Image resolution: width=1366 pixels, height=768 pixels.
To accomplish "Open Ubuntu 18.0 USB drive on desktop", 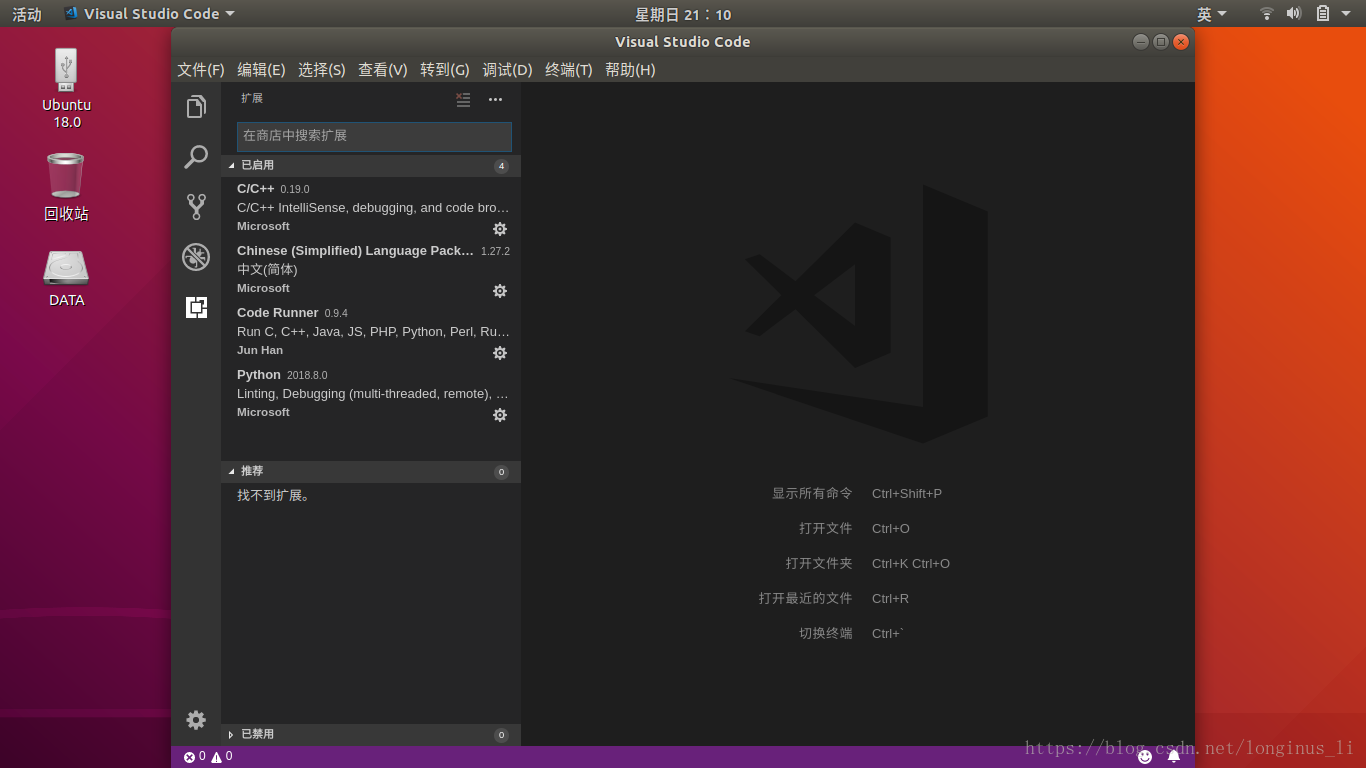I will [x=66, y=88].
